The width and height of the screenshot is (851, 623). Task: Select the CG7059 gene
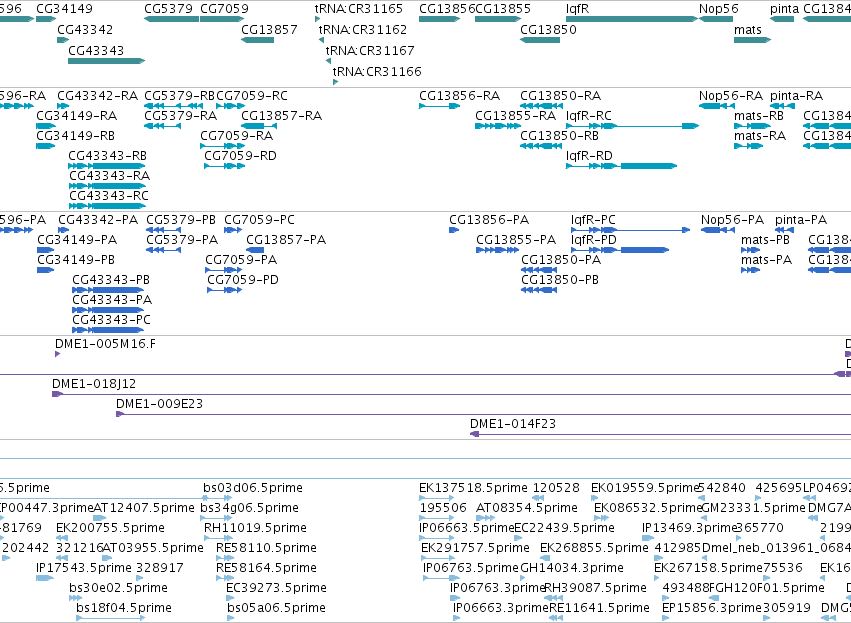[x=222, y=19]
